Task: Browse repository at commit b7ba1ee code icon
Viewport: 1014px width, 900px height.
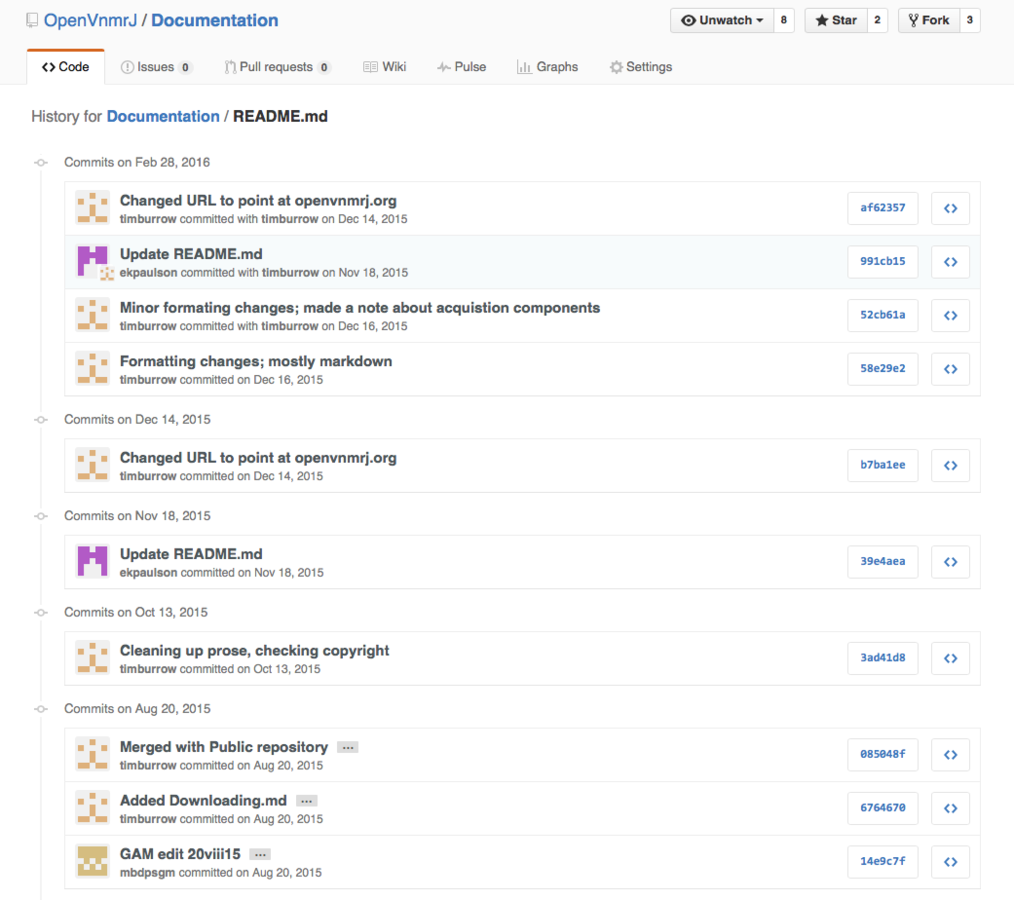Action: (950, 466)
